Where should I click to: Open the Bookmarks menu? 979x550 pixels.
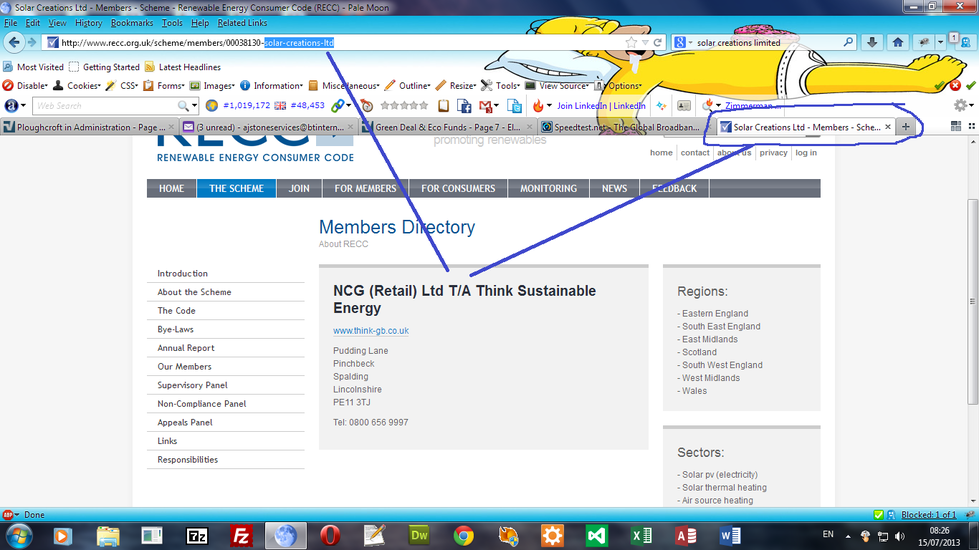(x=132, y=22)
